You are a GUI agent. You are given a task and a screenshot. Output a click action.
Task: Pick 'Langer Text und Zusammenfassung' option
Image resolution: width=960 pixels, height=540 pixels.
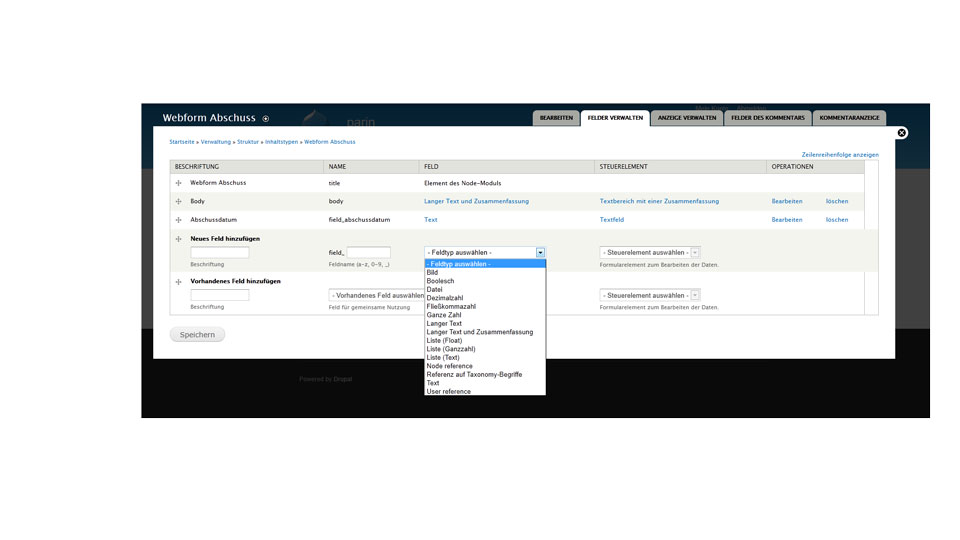[479, 332]
